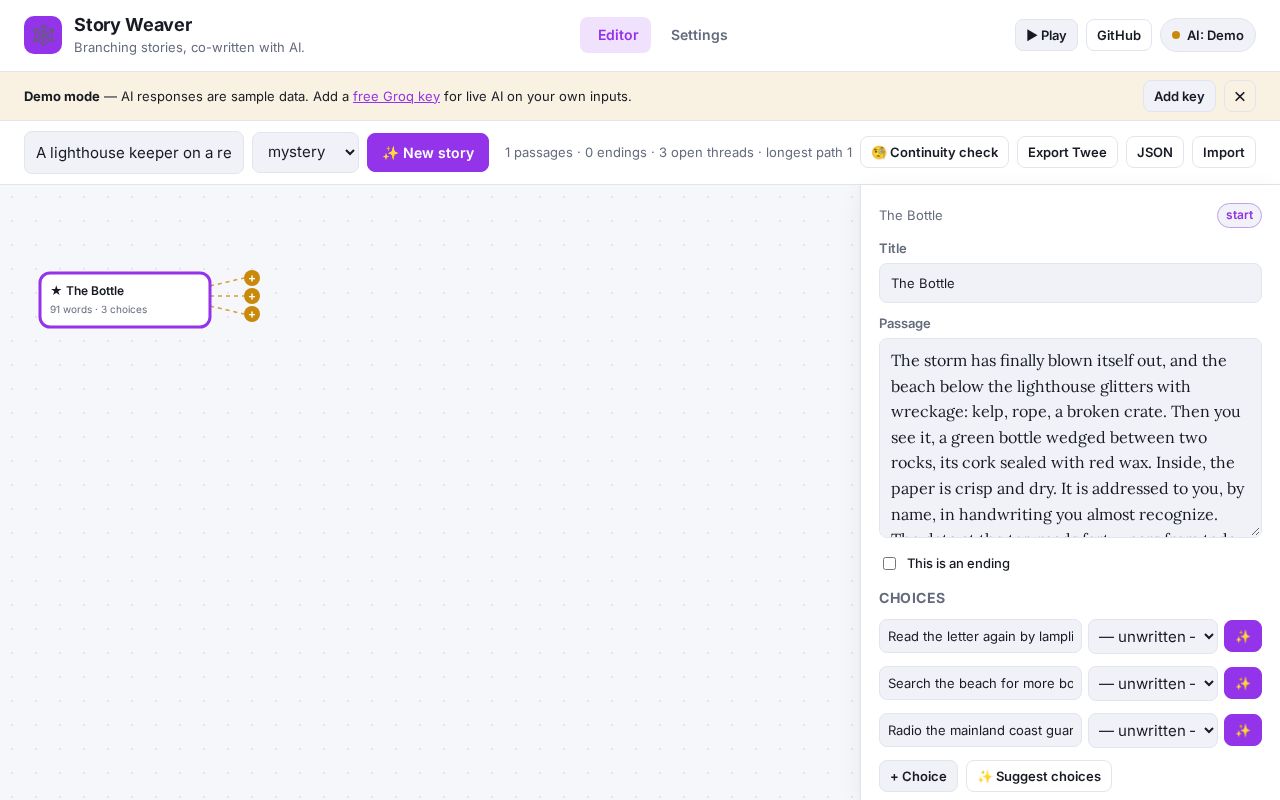Screen dimensions: 1280x800
Task: Open target dropdown for 'Read the letter' choice
Action: pyautogui.click(x=1153, y=636)
